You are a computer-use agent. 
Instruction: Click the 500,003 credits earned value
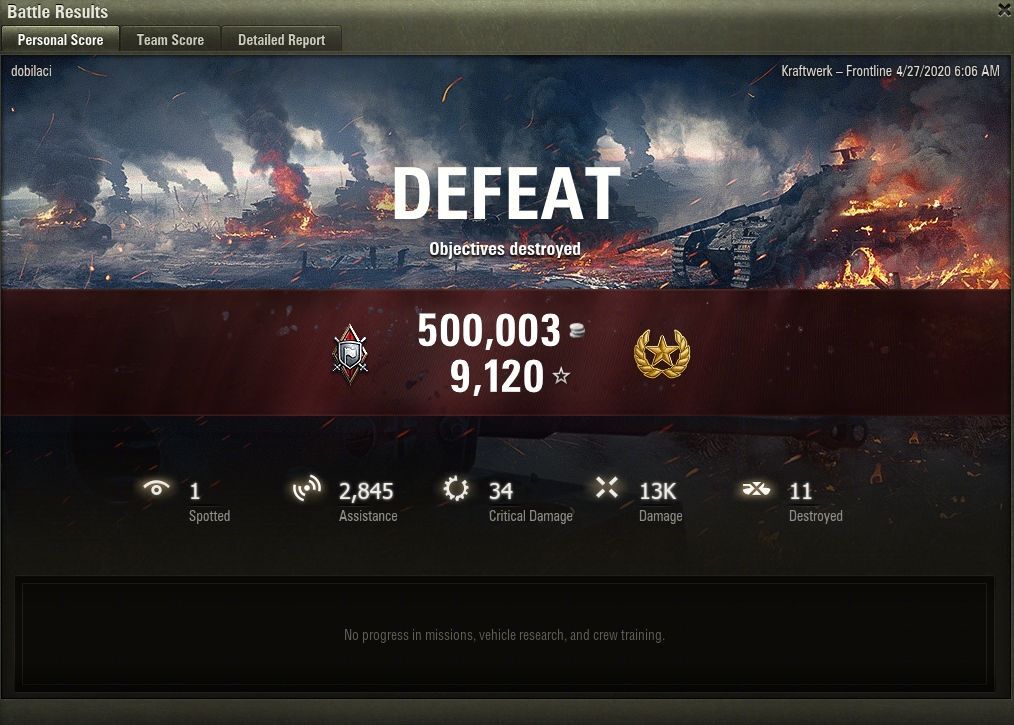tap(489, 330)
